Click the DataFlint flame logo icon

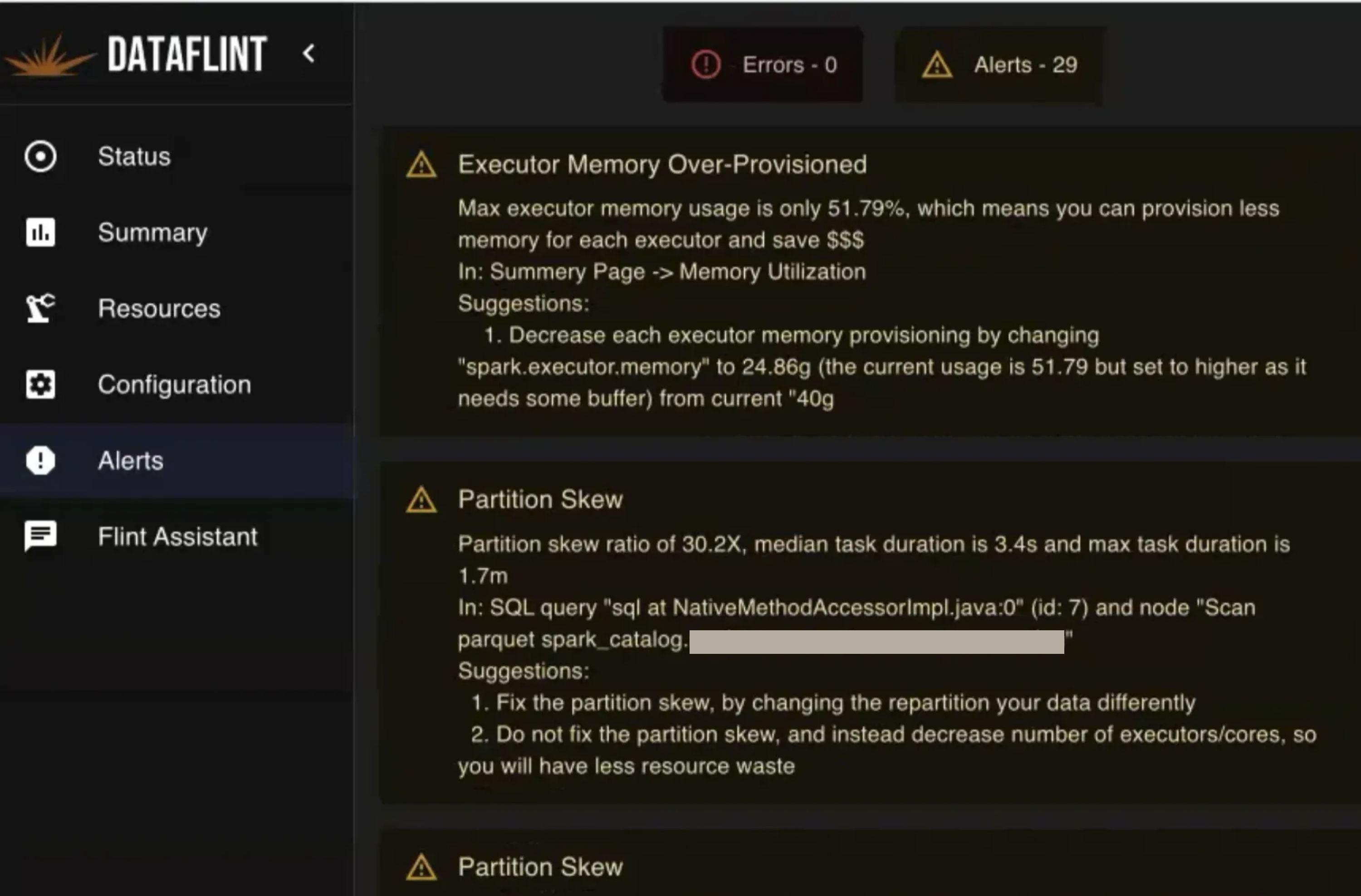click(49, 56)
